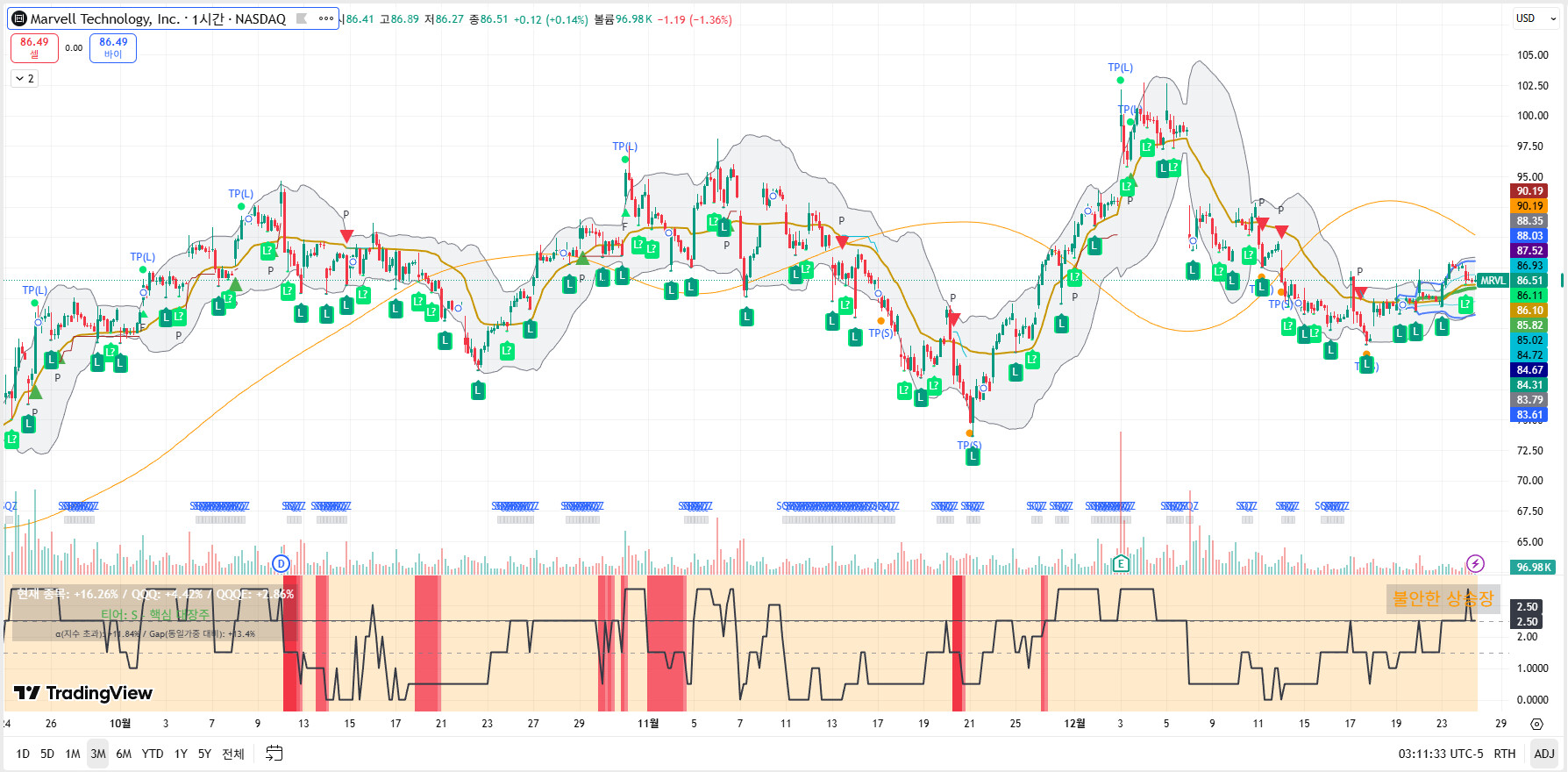The width and height of the screenshot is (1568, 772).
Task: Select the 전체 (all) time range
Action: click(x=232, y=754)
